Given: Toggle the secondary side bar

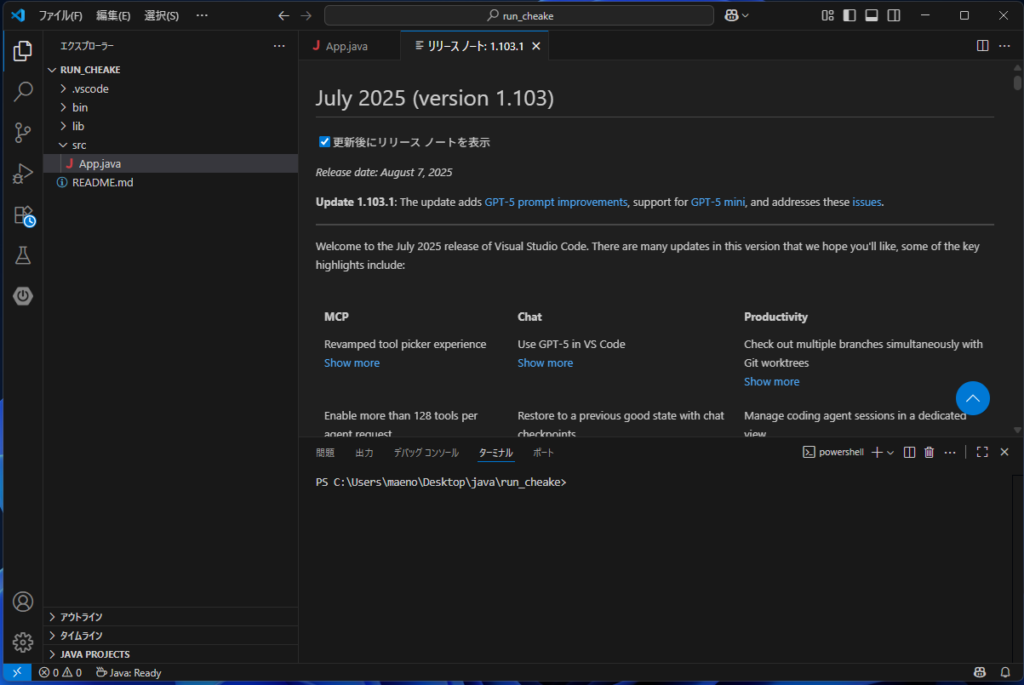Looking at the screenshot, I should [x=893, y=15].
